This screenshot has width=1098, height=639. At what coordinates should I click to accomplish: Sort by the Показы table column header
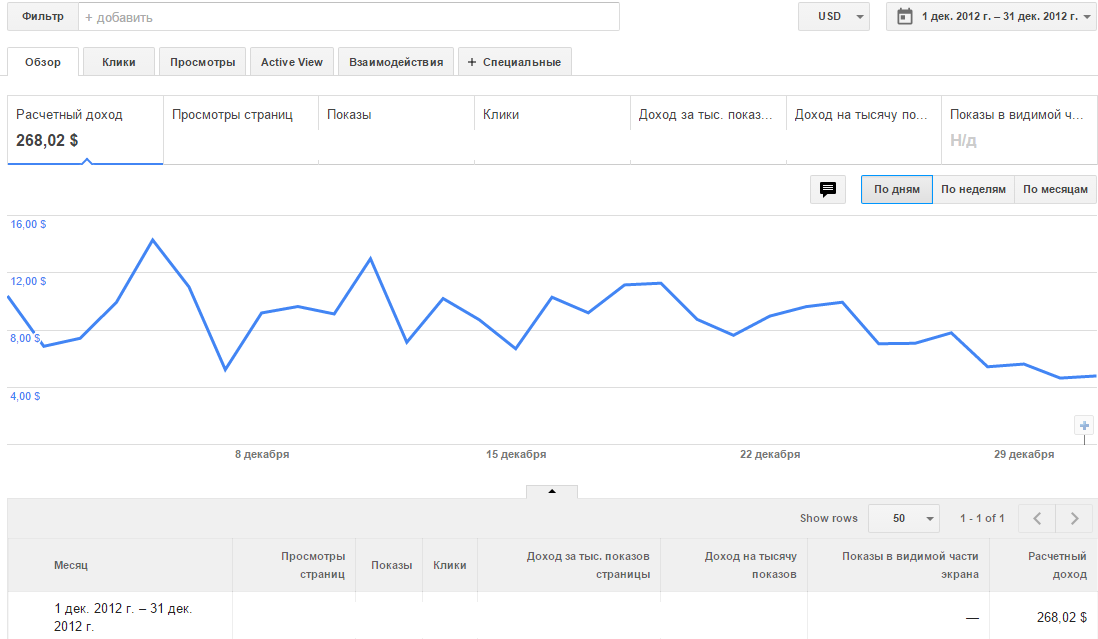click(391, 565)
